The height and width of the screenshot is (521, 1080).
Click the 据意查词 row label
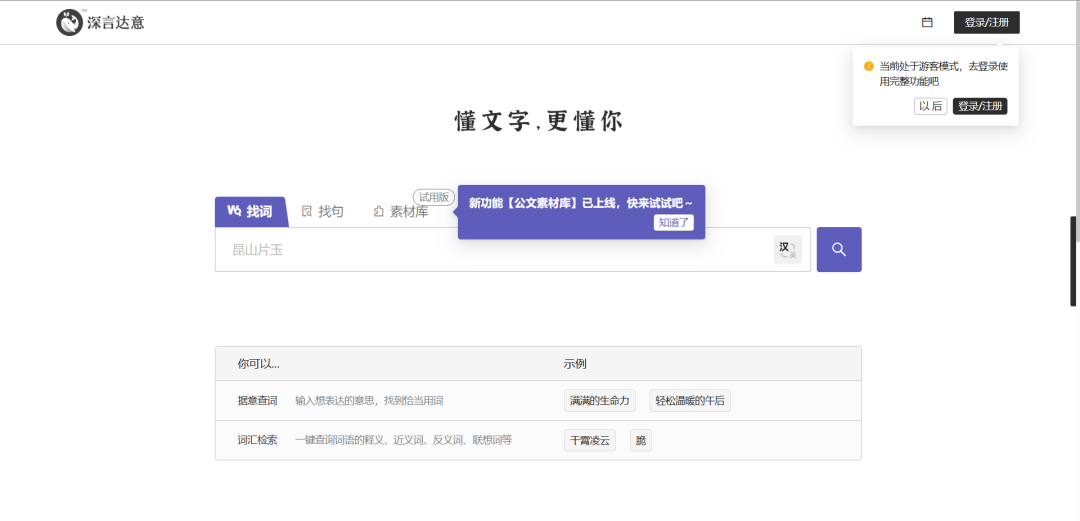coord(258,400)
